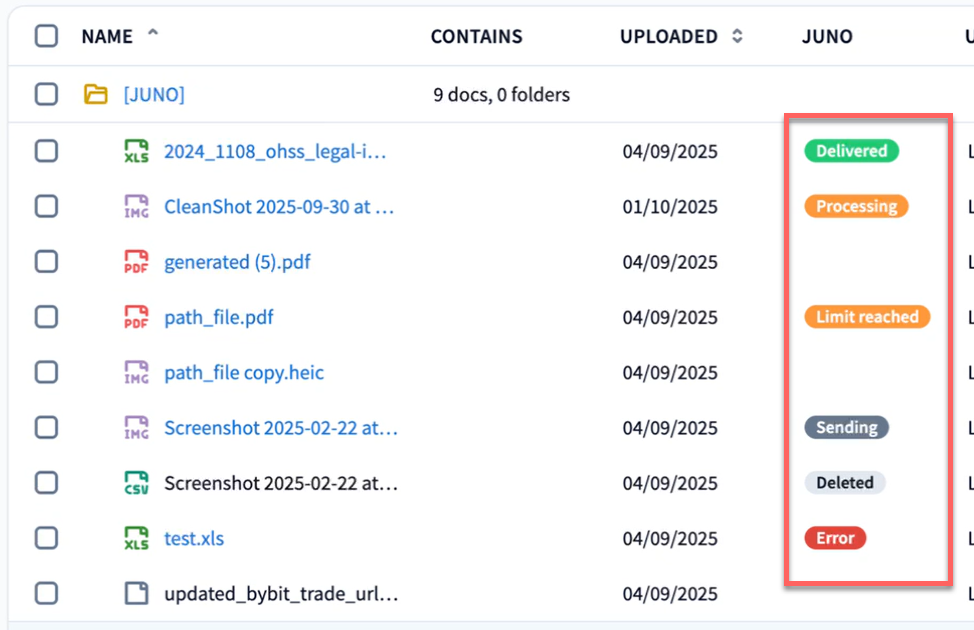Select the checkbox for test.xls row
This screenshot has width=974, height=630.
(46, 539)
